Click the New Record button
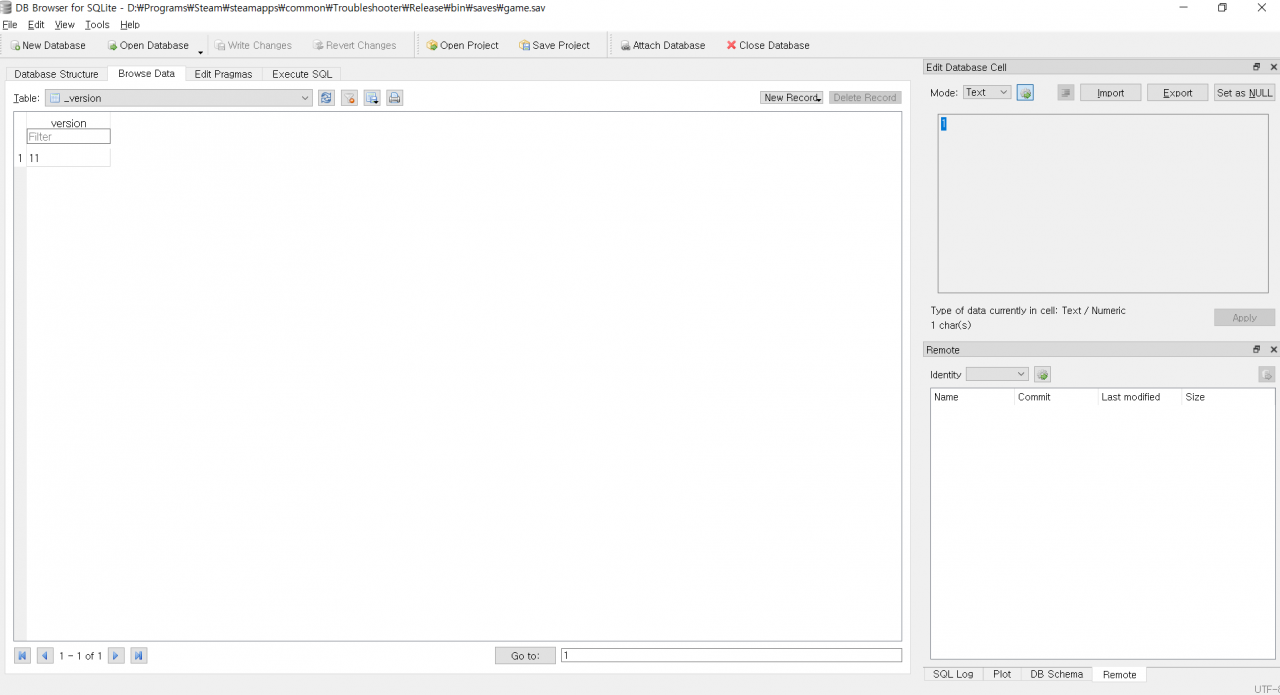This screenshot has width=1280, height=695. [791, 98]
